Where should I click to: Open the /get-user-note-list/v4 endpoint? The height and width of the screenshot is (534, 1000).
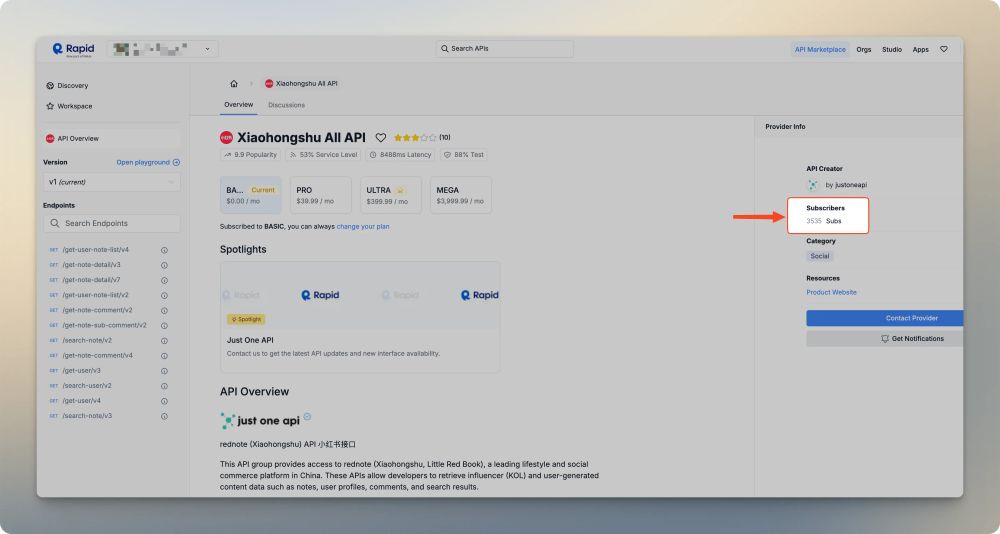[96, 250]
